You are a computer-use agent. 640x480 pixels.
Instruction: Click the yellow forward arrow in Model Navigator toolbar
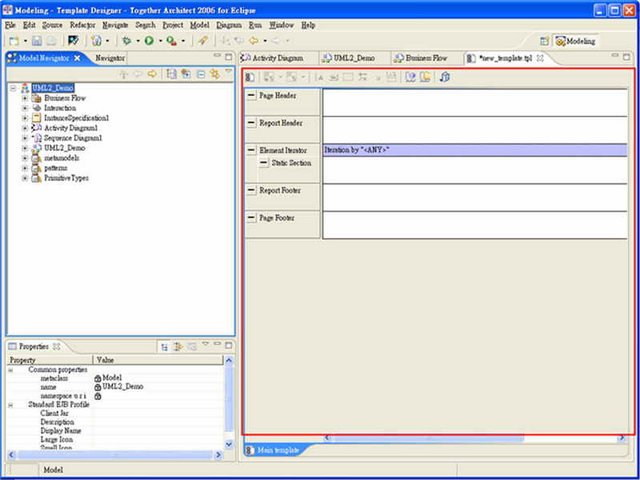152,74
